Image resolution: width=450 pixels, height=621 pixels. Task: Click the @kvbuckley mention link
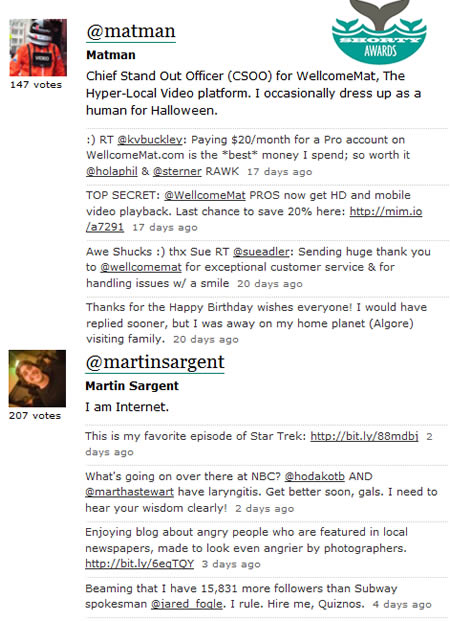150,140
